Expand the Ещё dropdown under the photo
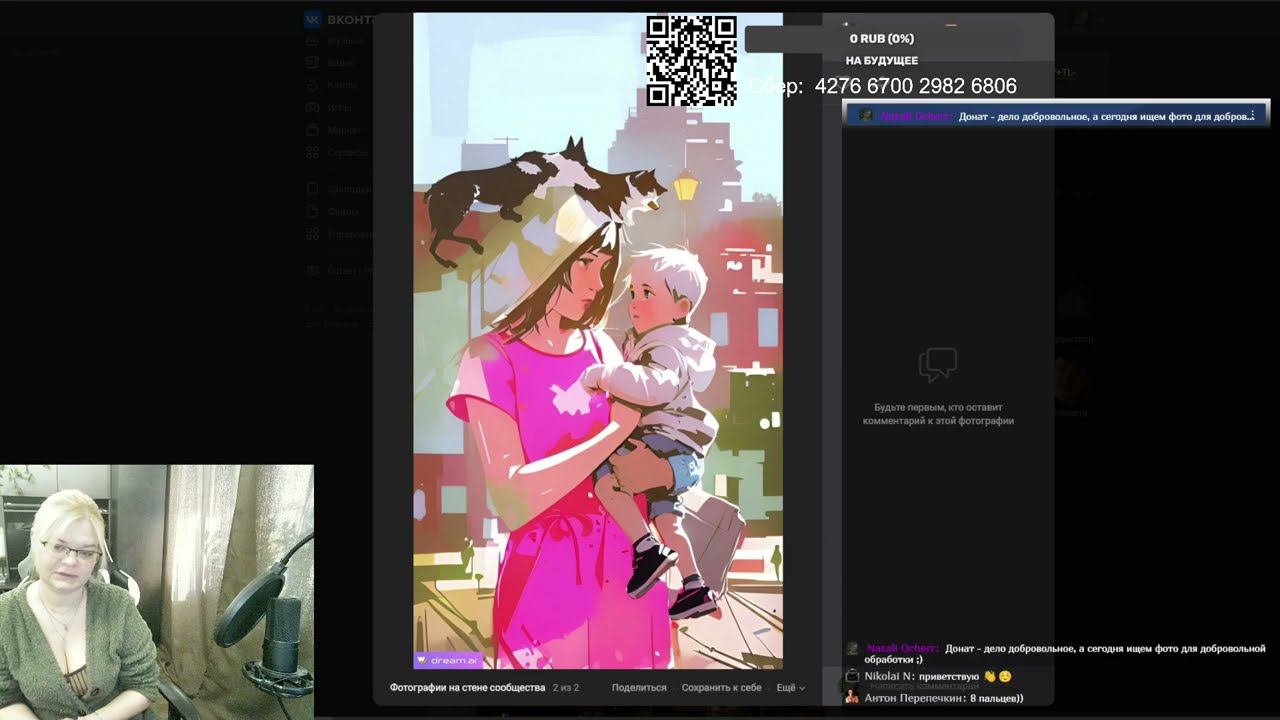1280x720 pixels. pos(790,688)
